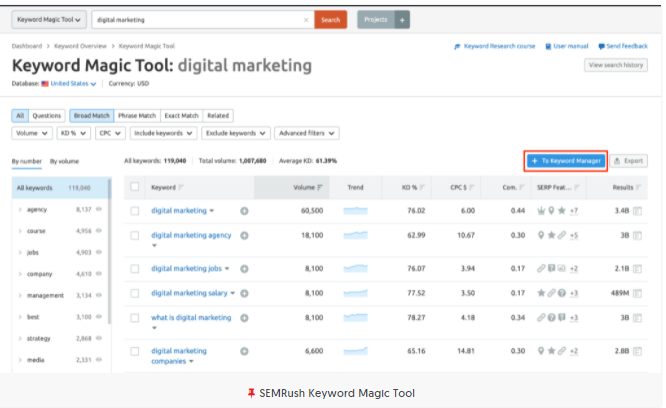Open the Send feedback link
666x408 pixels.
[x=623, y=46]
